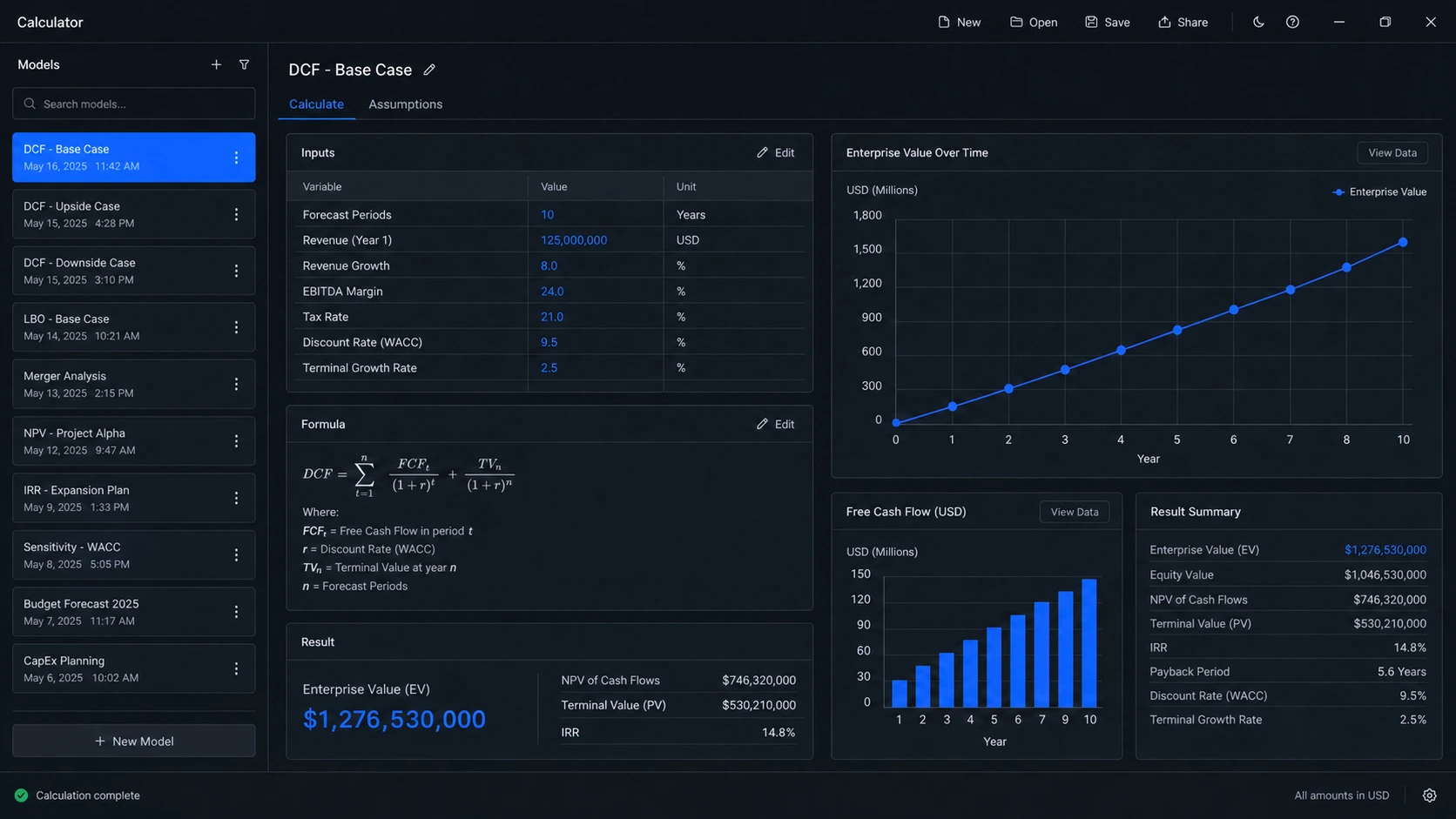
Task: Click Discount Rate value 9.5 in Inputs
Action: click(x=549, y=342)
